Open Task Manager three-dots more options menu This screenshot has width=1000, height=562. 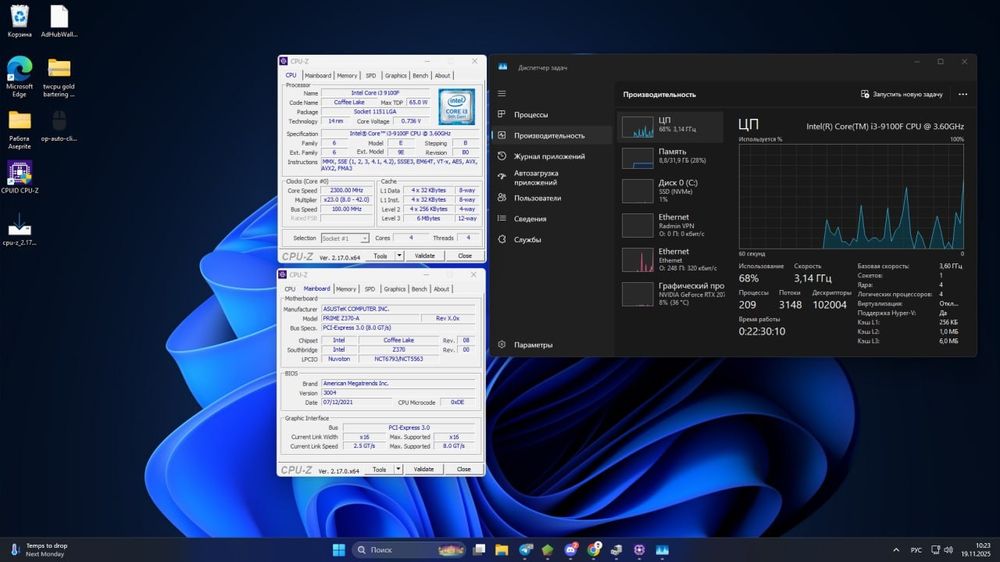[x=962, y=94]
